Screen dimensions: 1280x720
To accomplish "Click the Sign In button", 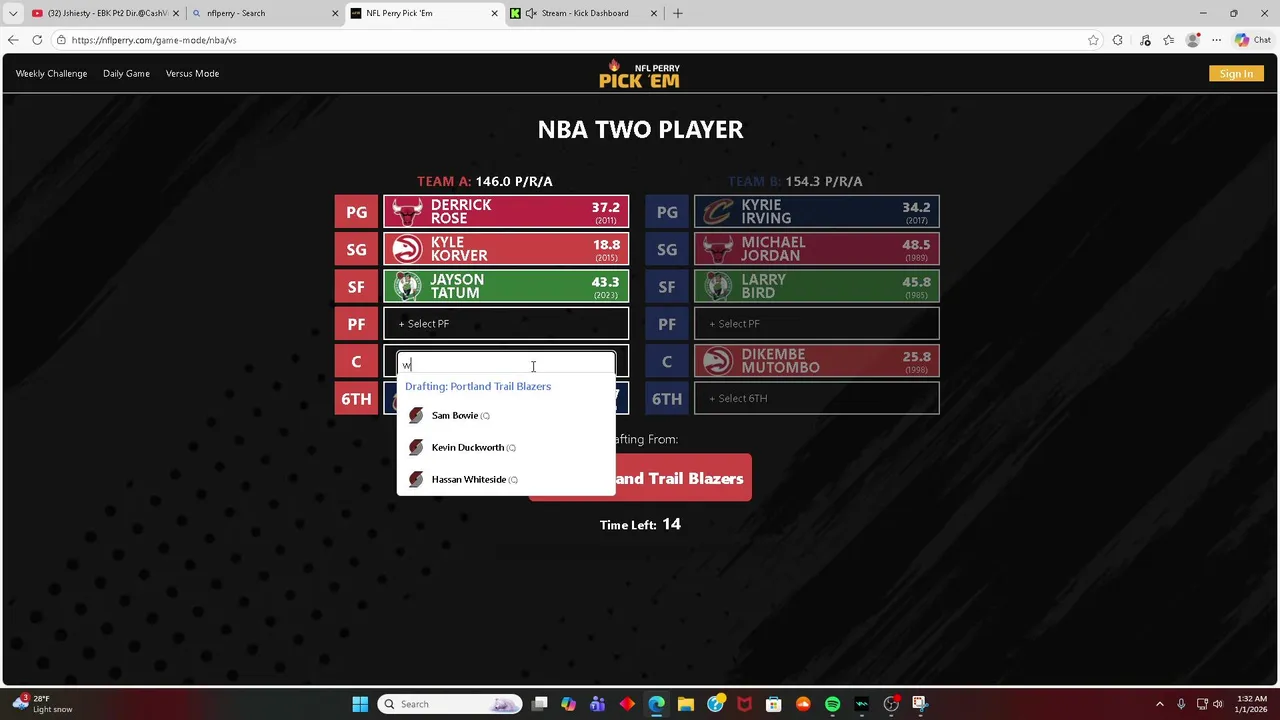I will coord(1236,74).
